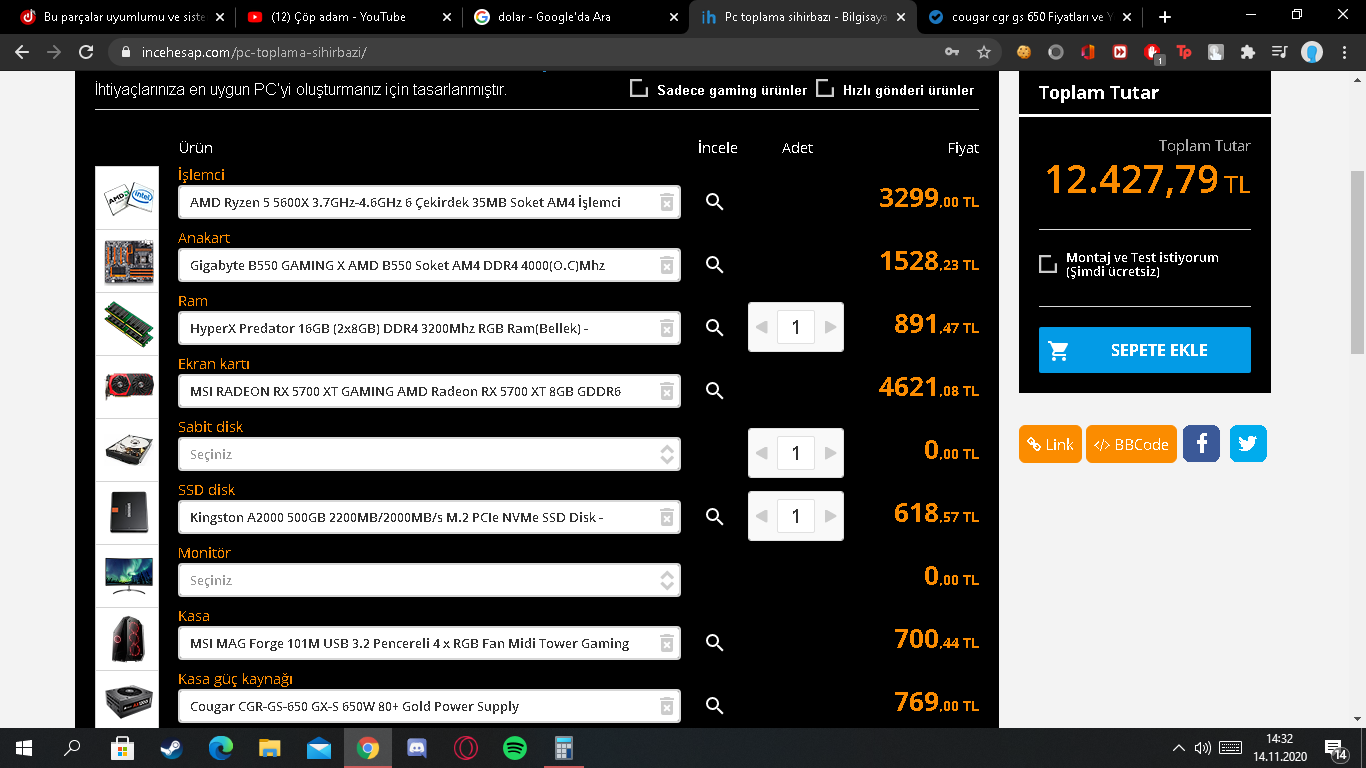Inspect the Cougar power supply
The height and width of the screenshot is (768, 1366).
tap(714, 706)
